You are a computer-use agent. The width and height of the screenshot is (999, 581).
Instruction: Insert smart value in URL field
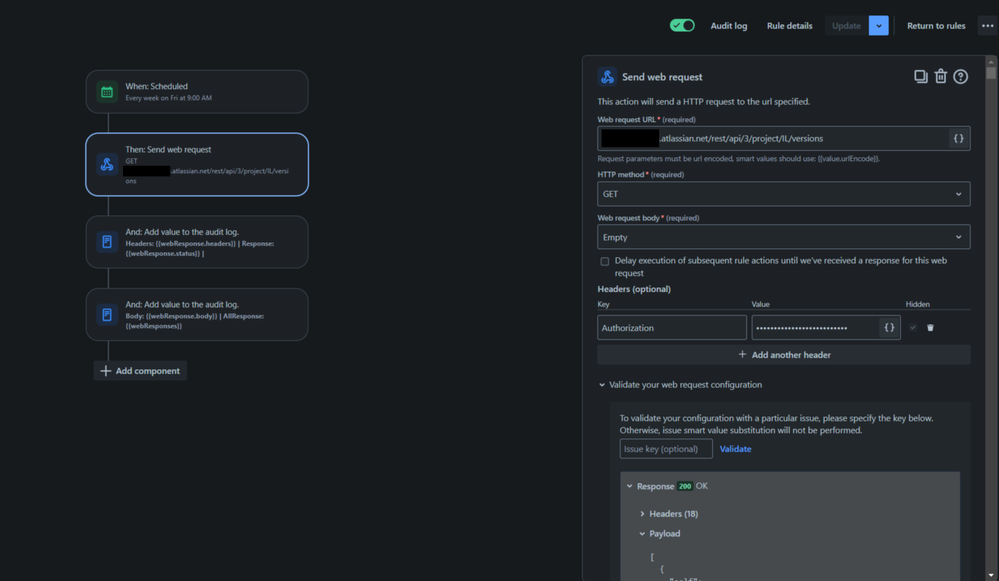(x=958, y=138)
